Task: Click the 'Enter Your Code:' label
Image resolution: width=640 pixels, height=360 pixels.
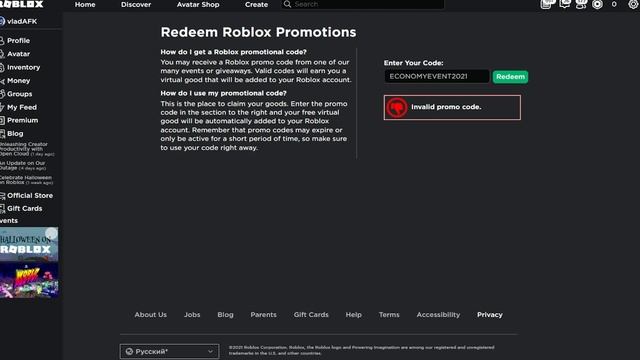Action: 413,63
